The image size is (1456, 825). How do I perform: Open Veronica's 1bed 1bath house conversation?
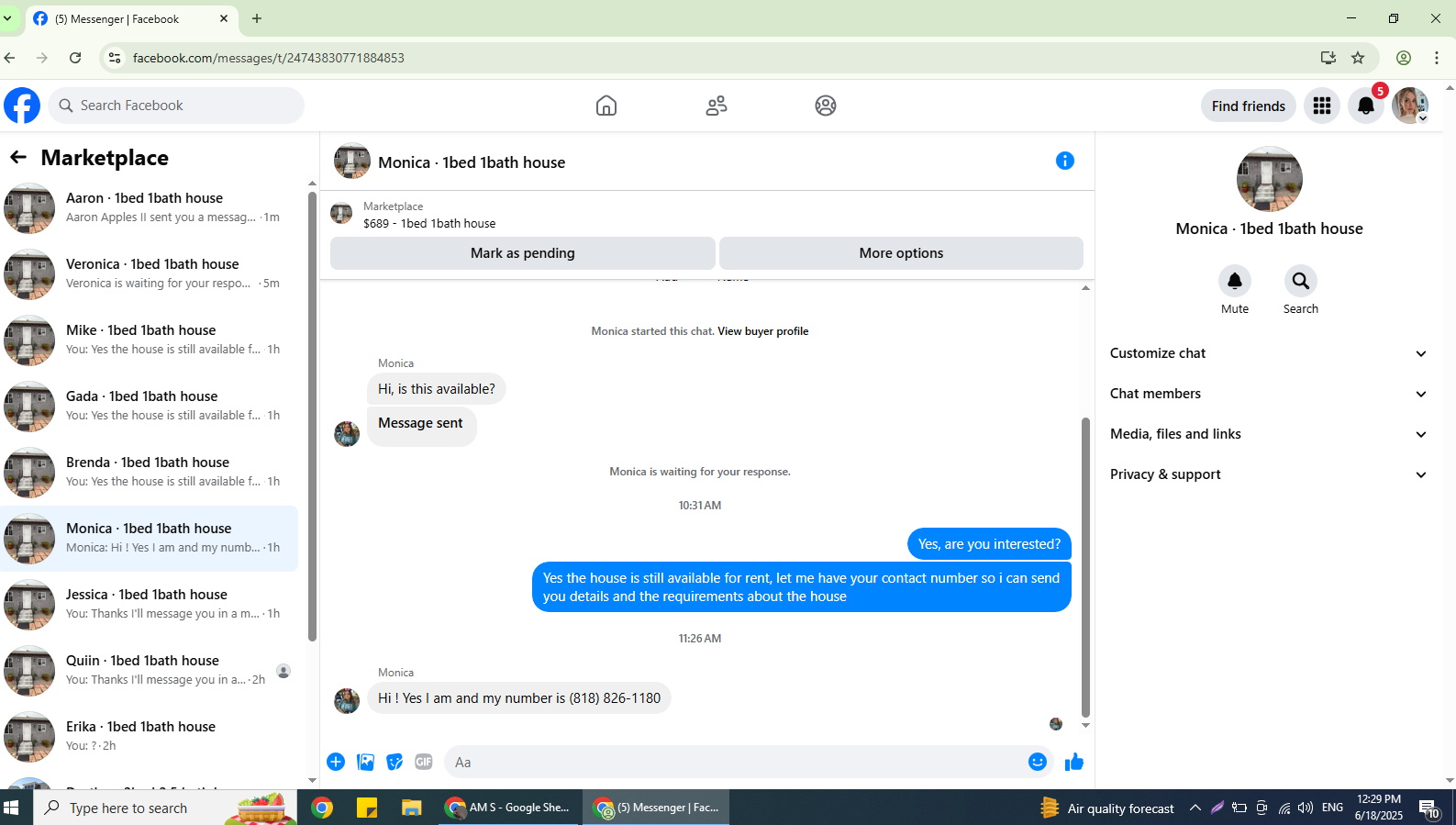[x=150, y=274]
